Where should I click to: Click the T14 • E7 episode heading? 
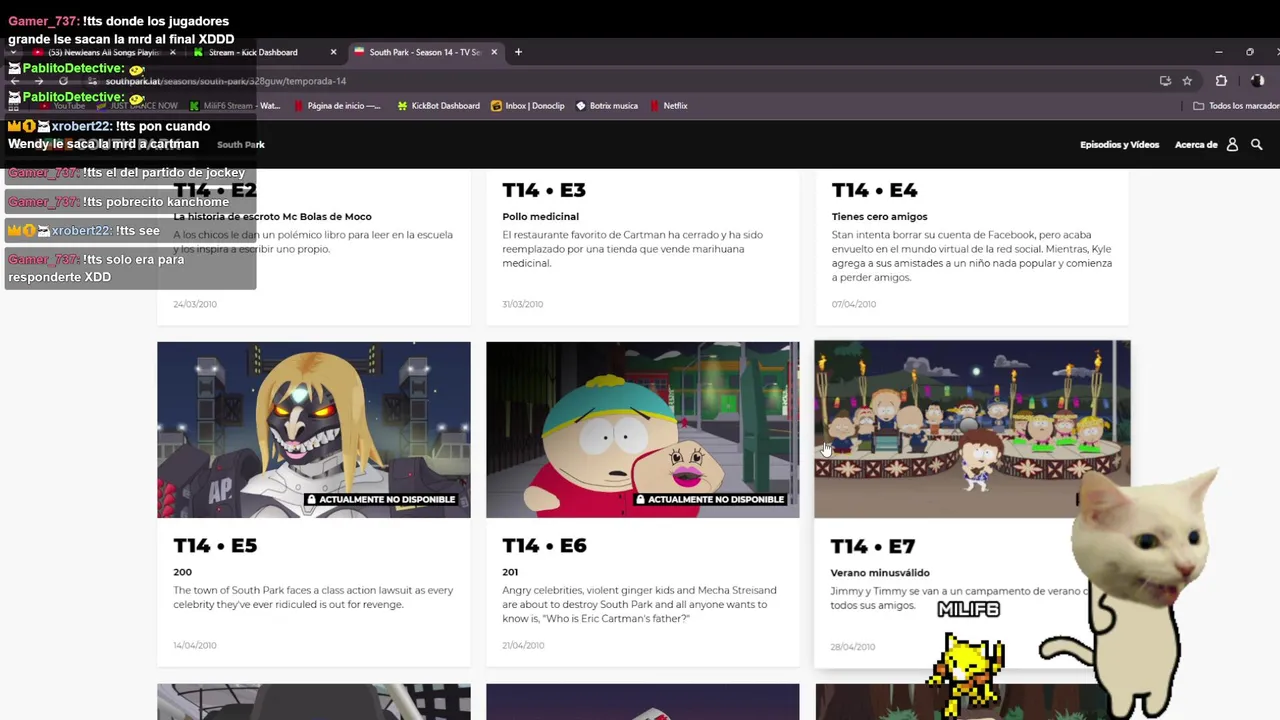[872, 547]
